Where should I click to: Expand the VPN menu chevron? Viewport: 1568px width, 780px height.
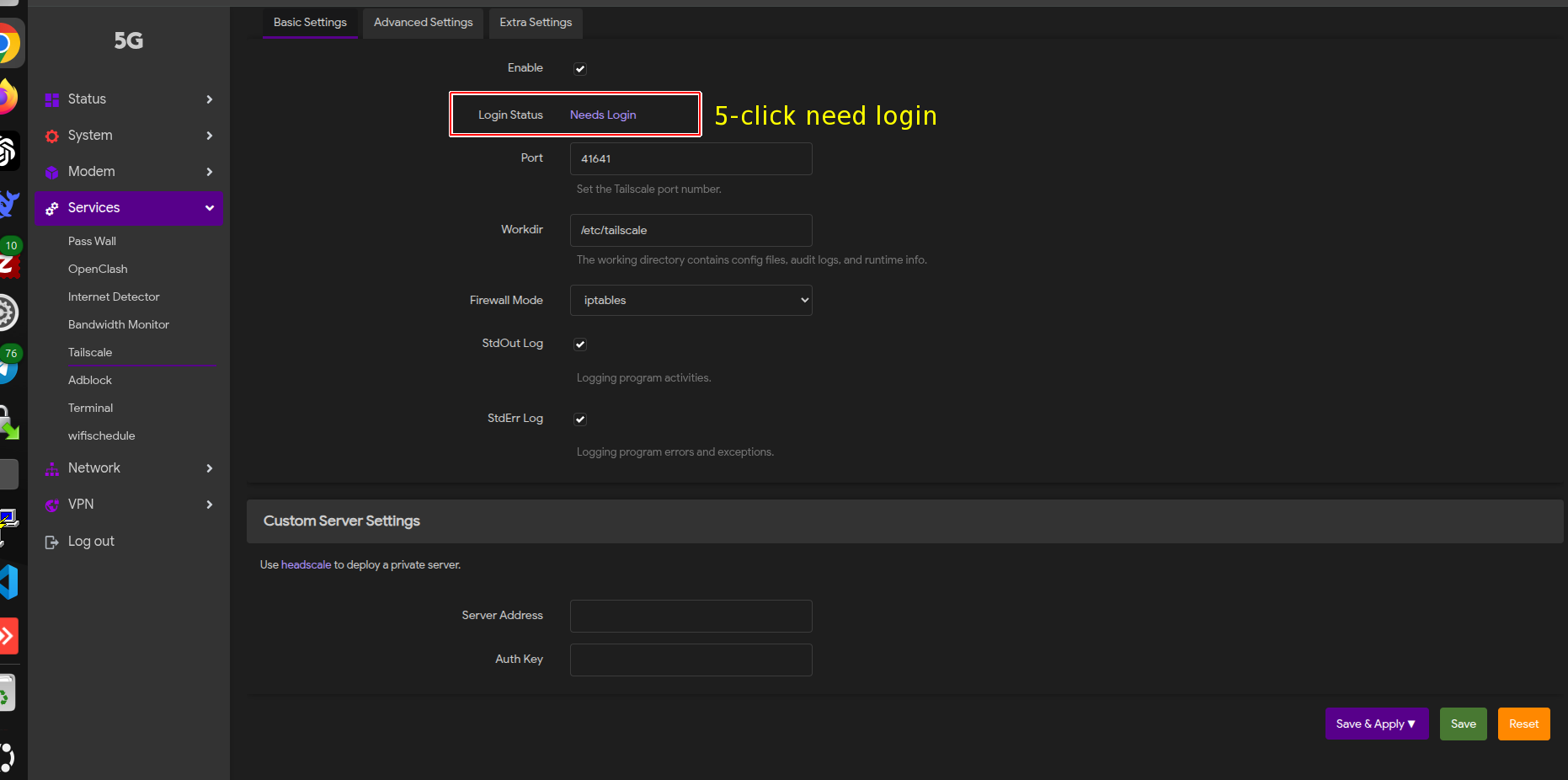[x=210, y=505]
